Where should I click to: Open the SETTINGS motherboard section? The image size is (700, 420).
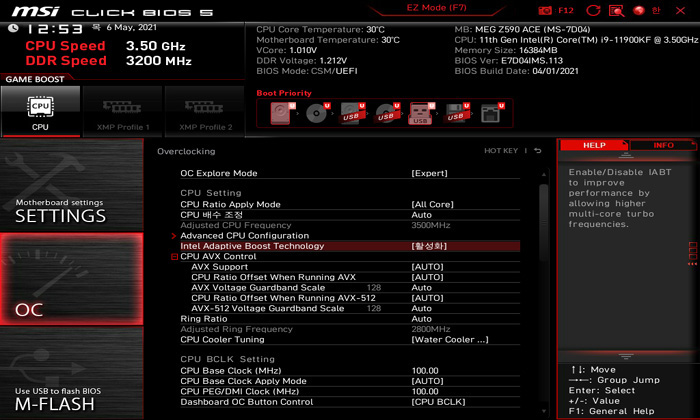60,210
